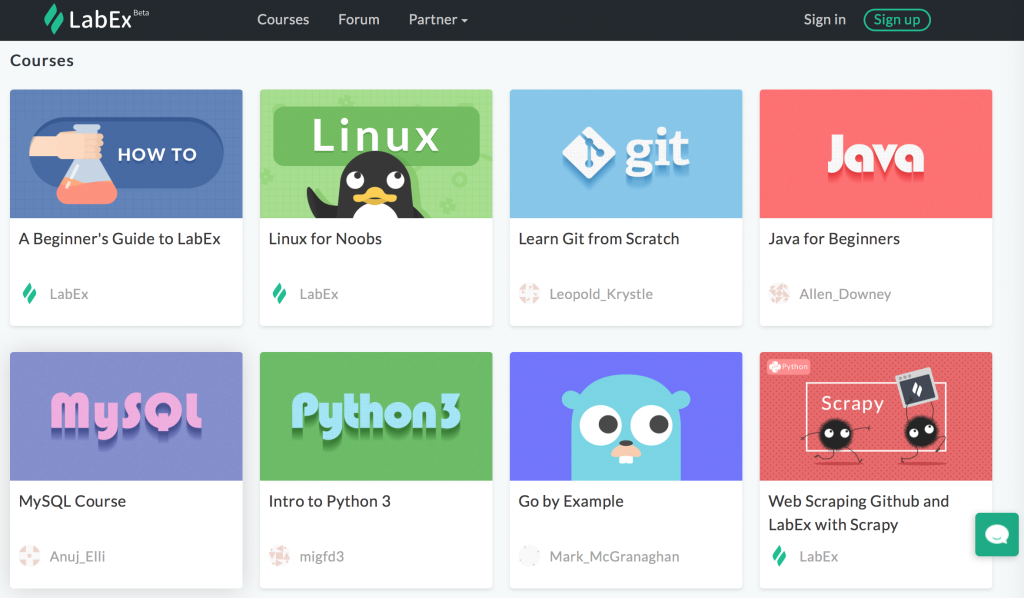Click LabEx author icon under Beginner's Guide
This screenshot has height=598, width=1024.
(x=30, y=294)
